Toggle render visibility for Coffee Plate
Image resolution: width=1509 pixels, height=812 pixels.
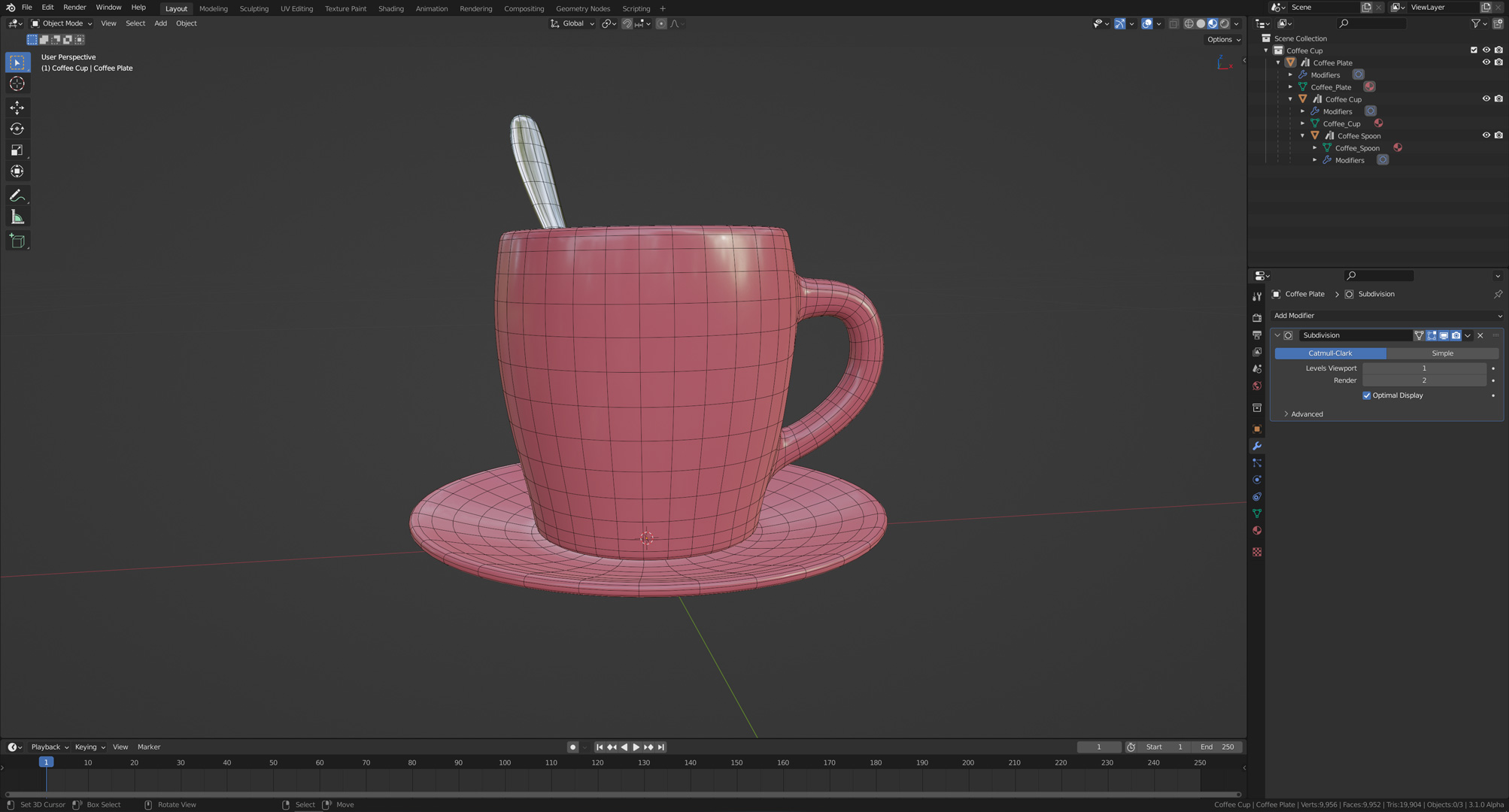1498,62
